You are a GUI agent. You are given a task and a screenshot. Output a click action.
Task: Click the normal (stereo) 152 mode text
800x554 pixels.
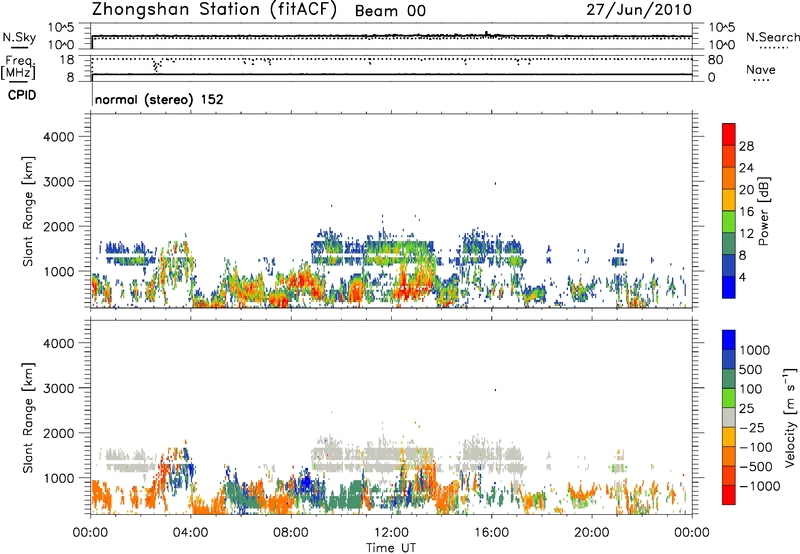click(x=159, y=99)
